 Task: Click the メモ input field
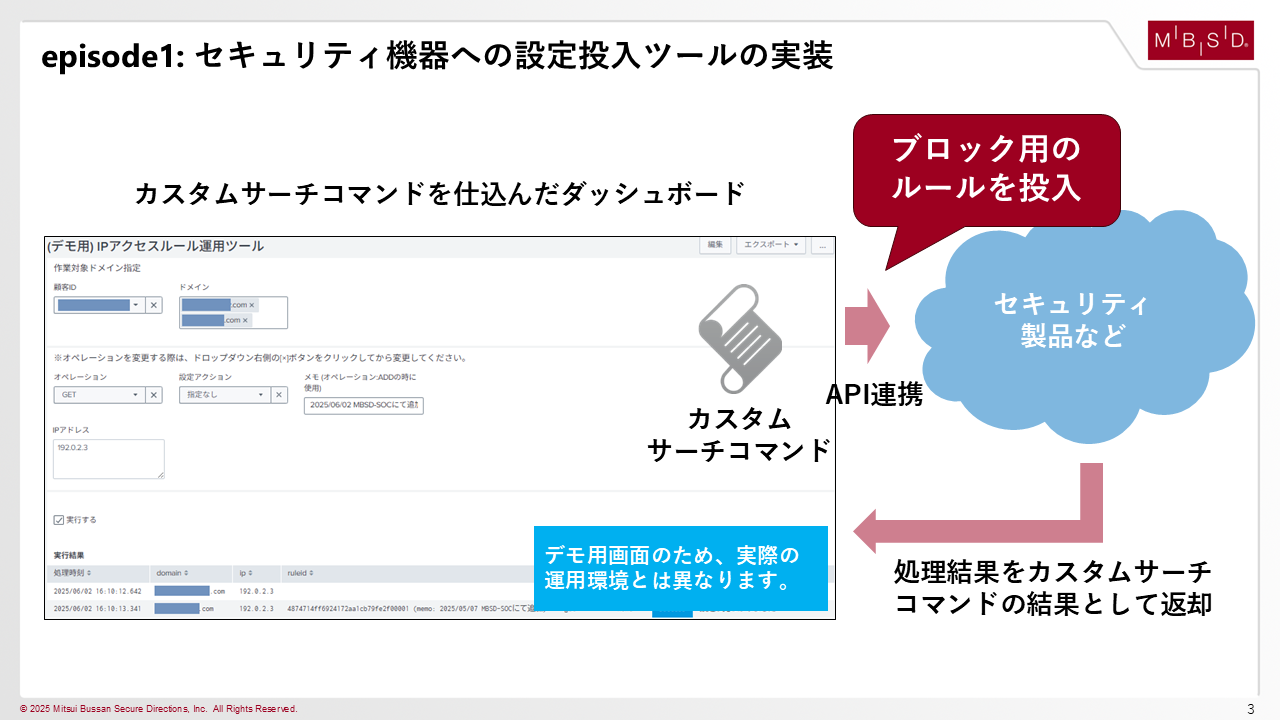(x=363, y=405)
